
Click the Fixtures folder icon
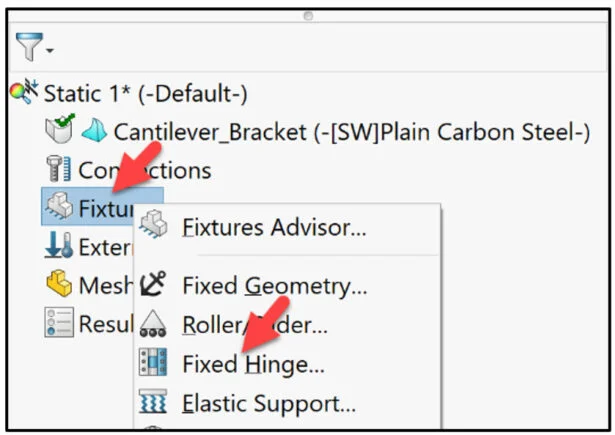tap(58, 208)
